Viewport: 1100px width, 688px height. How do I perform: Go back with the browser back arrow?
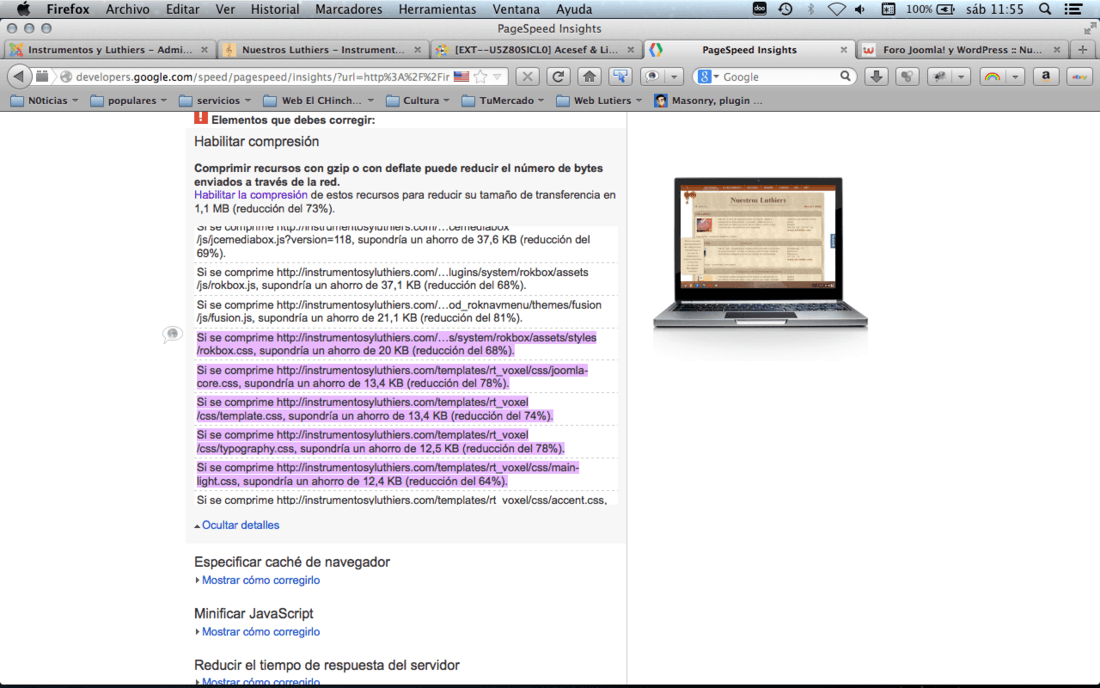coord(19,76)
